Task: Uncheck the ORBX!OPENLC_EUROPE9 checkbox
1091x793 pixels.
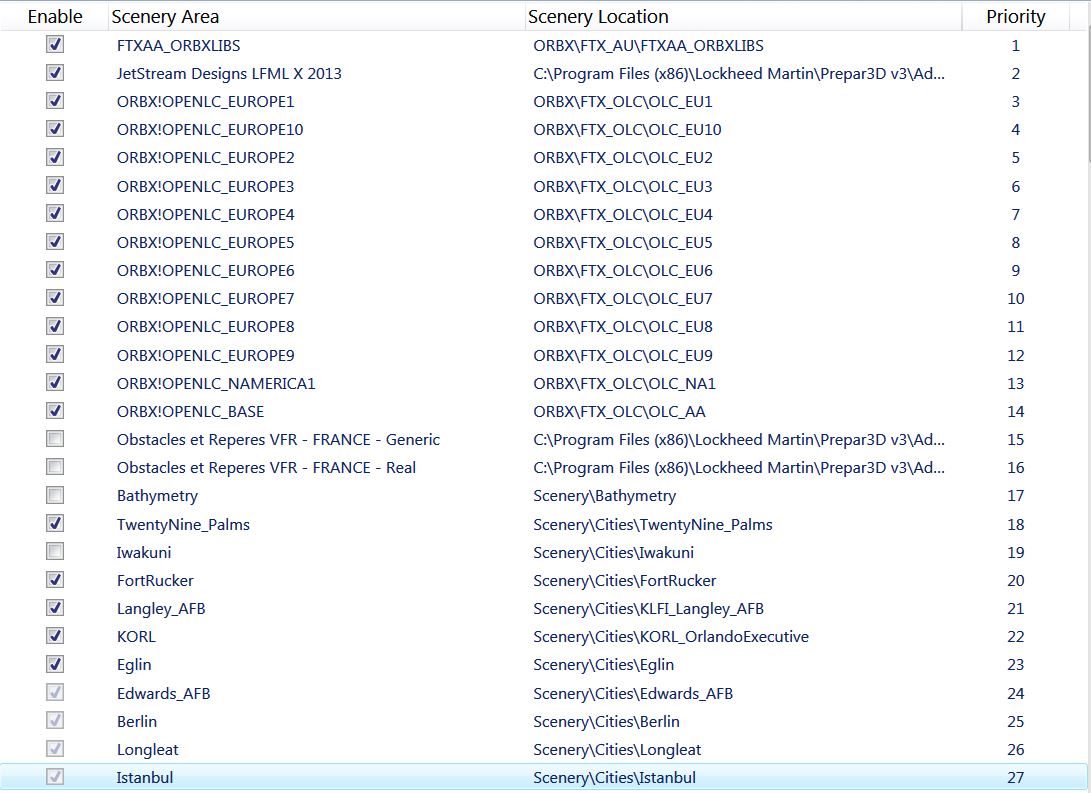Action: (55, 354)
